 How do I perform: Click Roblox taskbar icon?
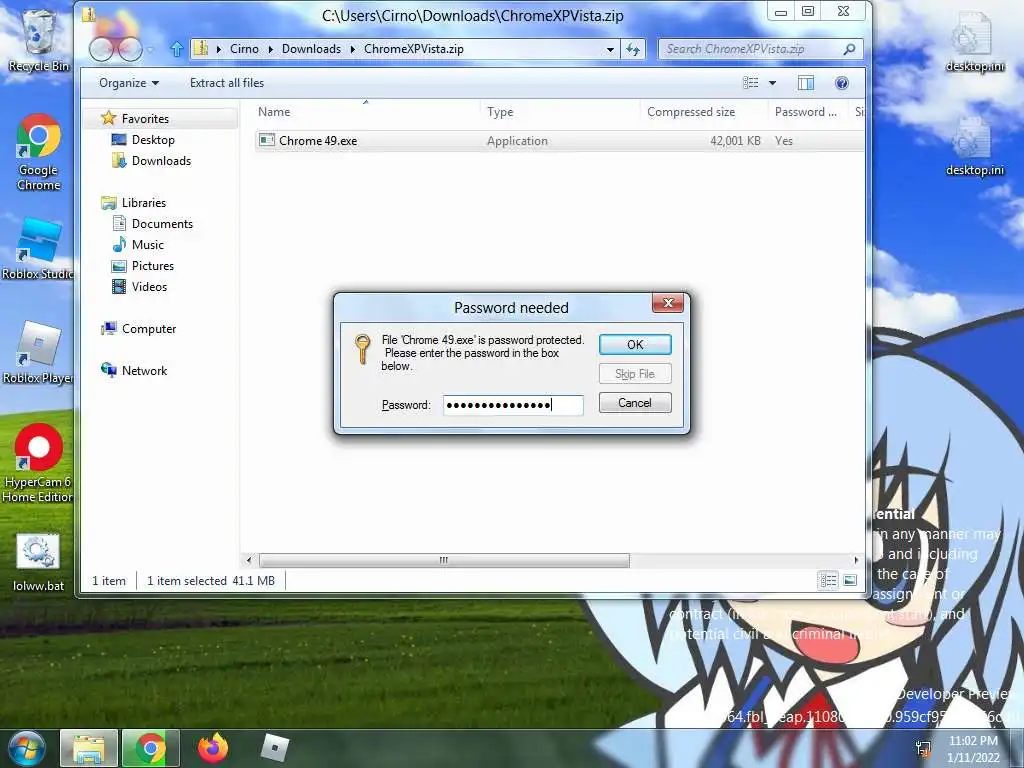coord(274,748)
